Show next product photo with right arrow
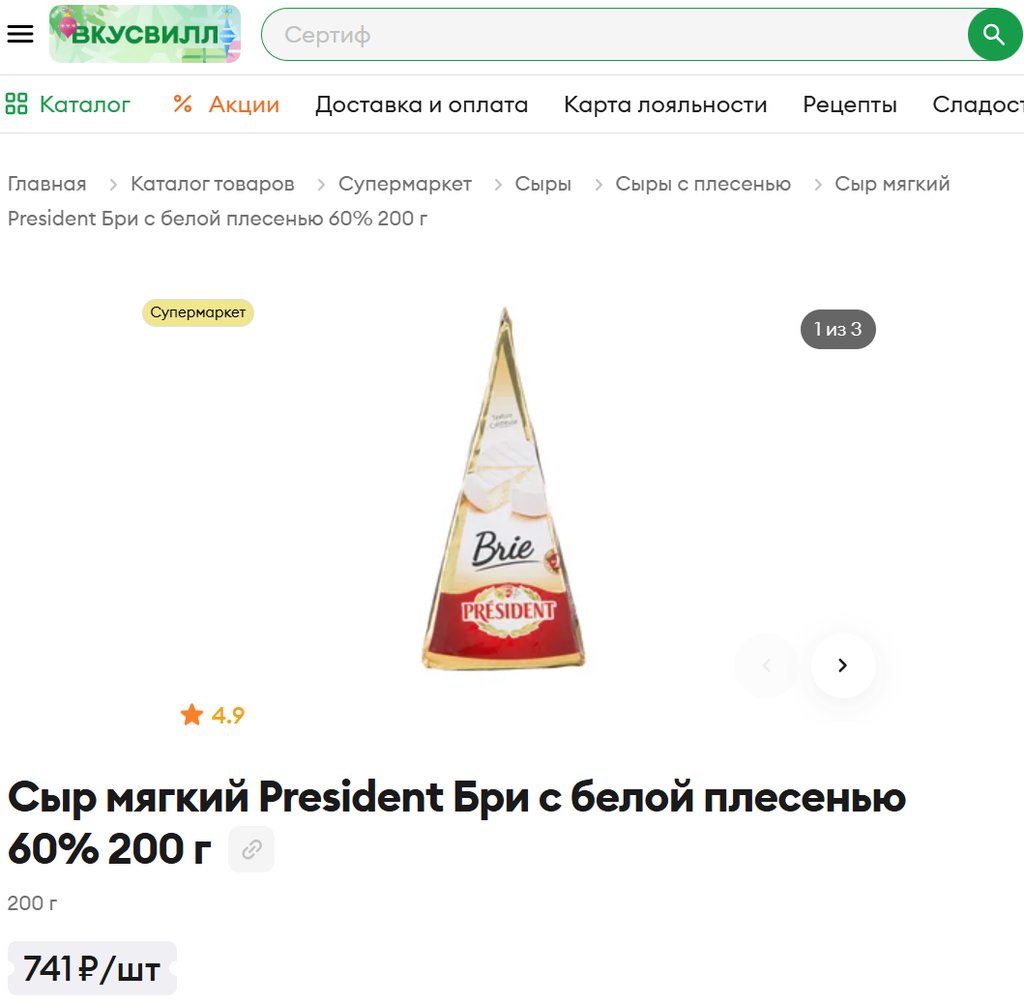 pos(842,665)
